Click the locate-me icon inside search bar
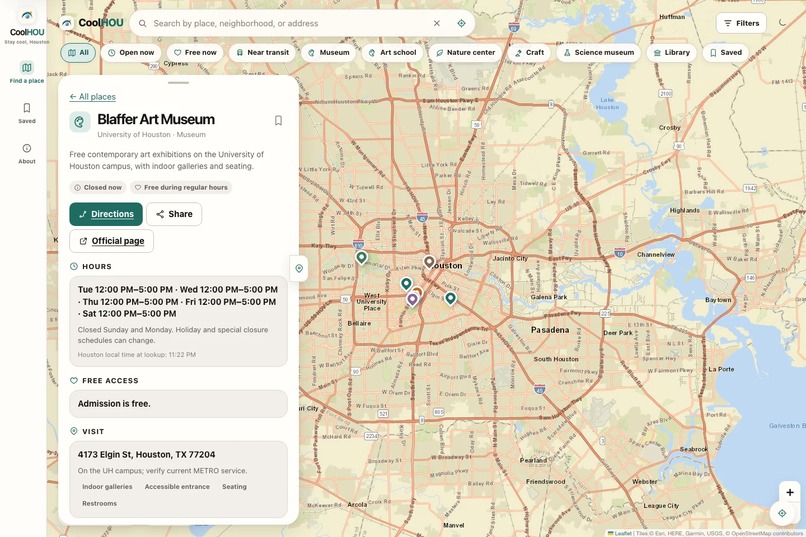This screenshot has width=806, height=537. click(x=461, y=23)
